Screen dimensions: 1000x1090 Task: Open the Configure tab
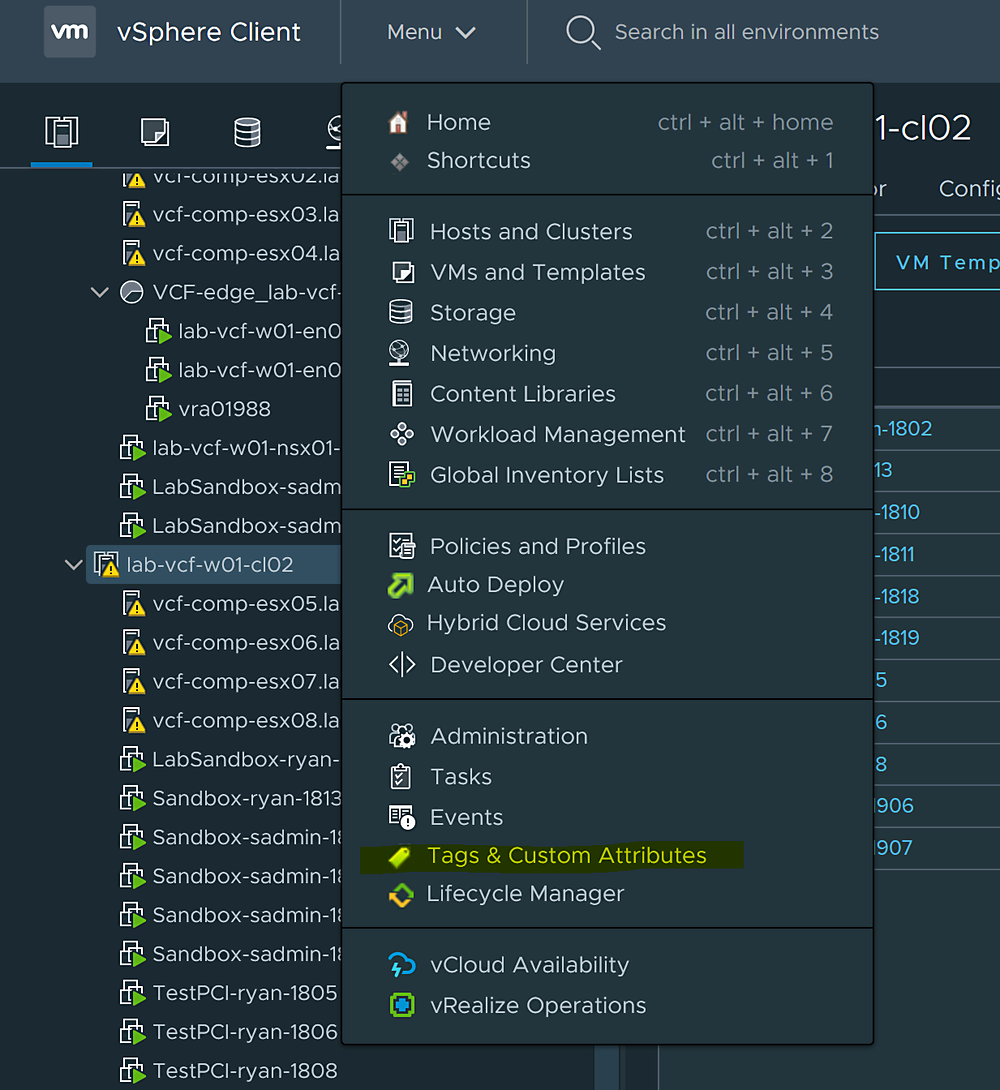[969, 188]
